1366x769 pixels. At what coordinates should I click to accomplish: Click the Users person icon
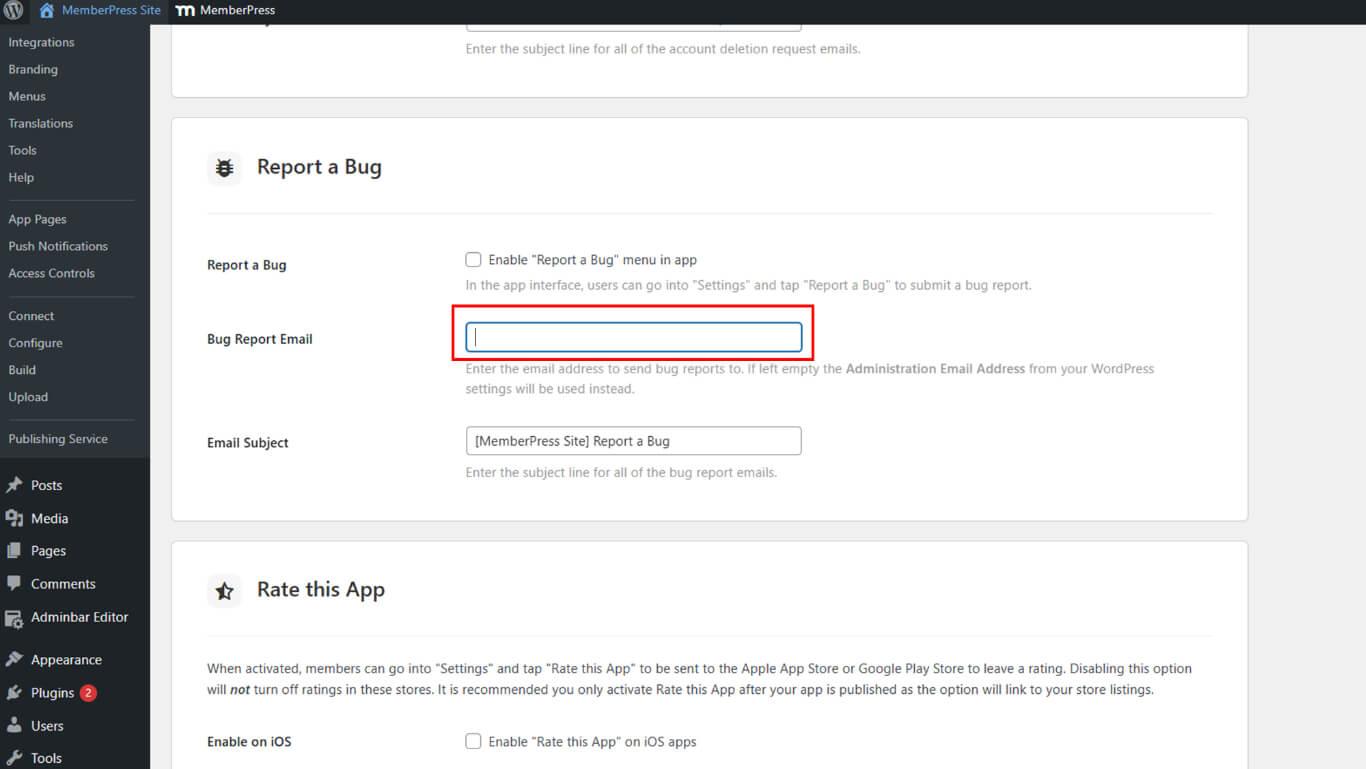(x=14, y=726)
